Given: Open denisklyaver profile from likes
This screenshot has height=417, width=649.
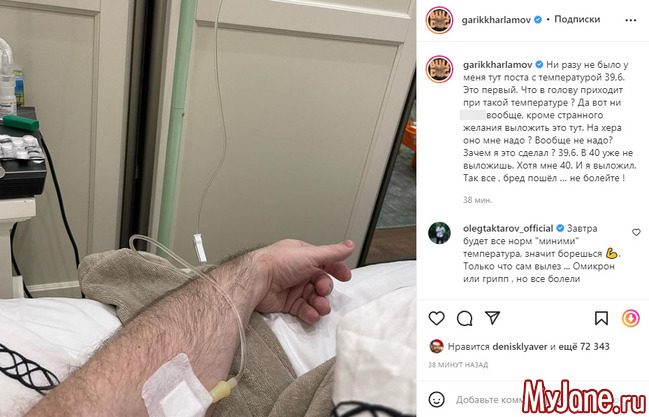Looking at the screenshot, I should click(520, 347).
